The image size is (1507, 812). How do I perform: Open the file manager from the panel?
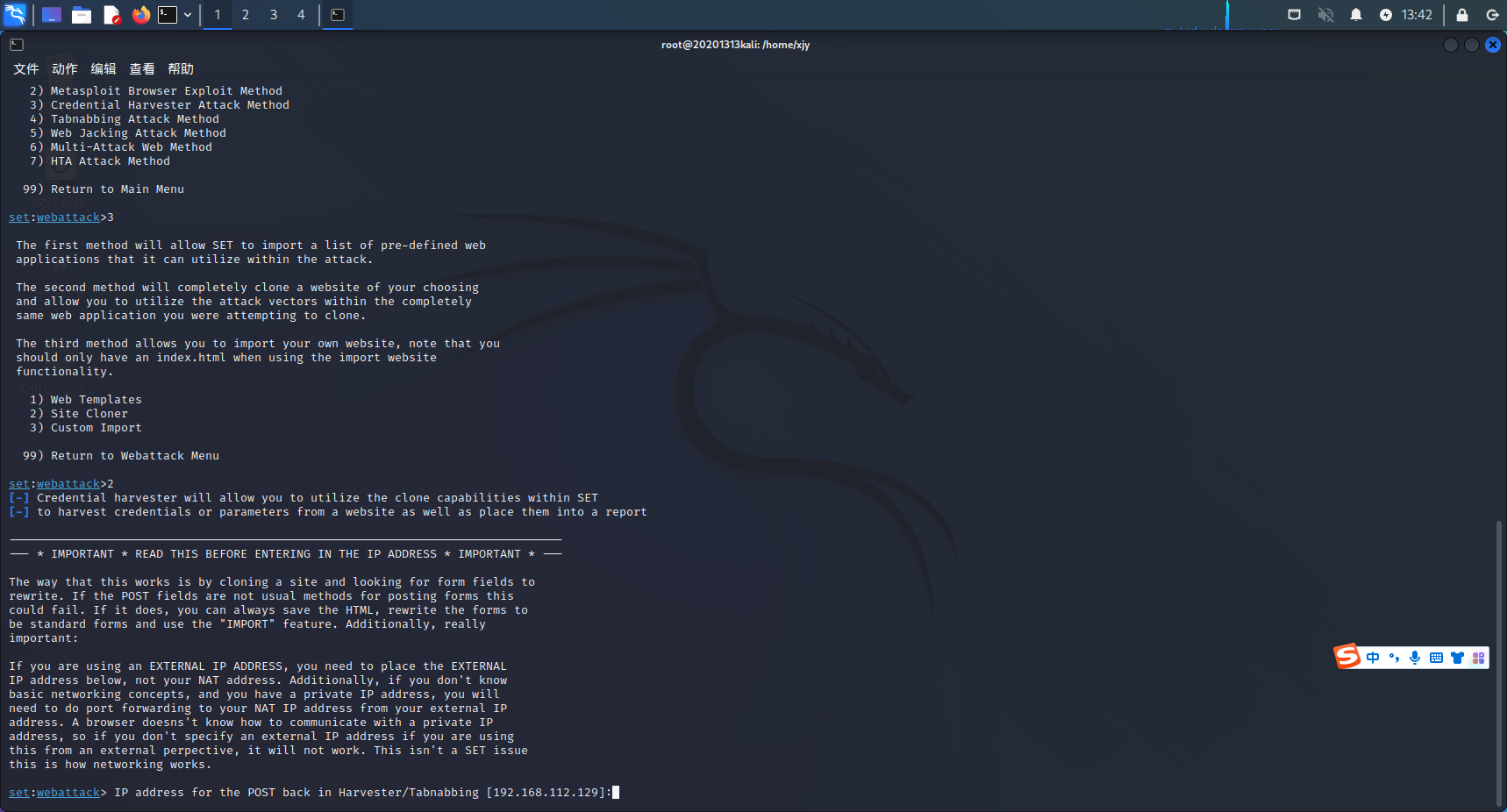[82, 15]
